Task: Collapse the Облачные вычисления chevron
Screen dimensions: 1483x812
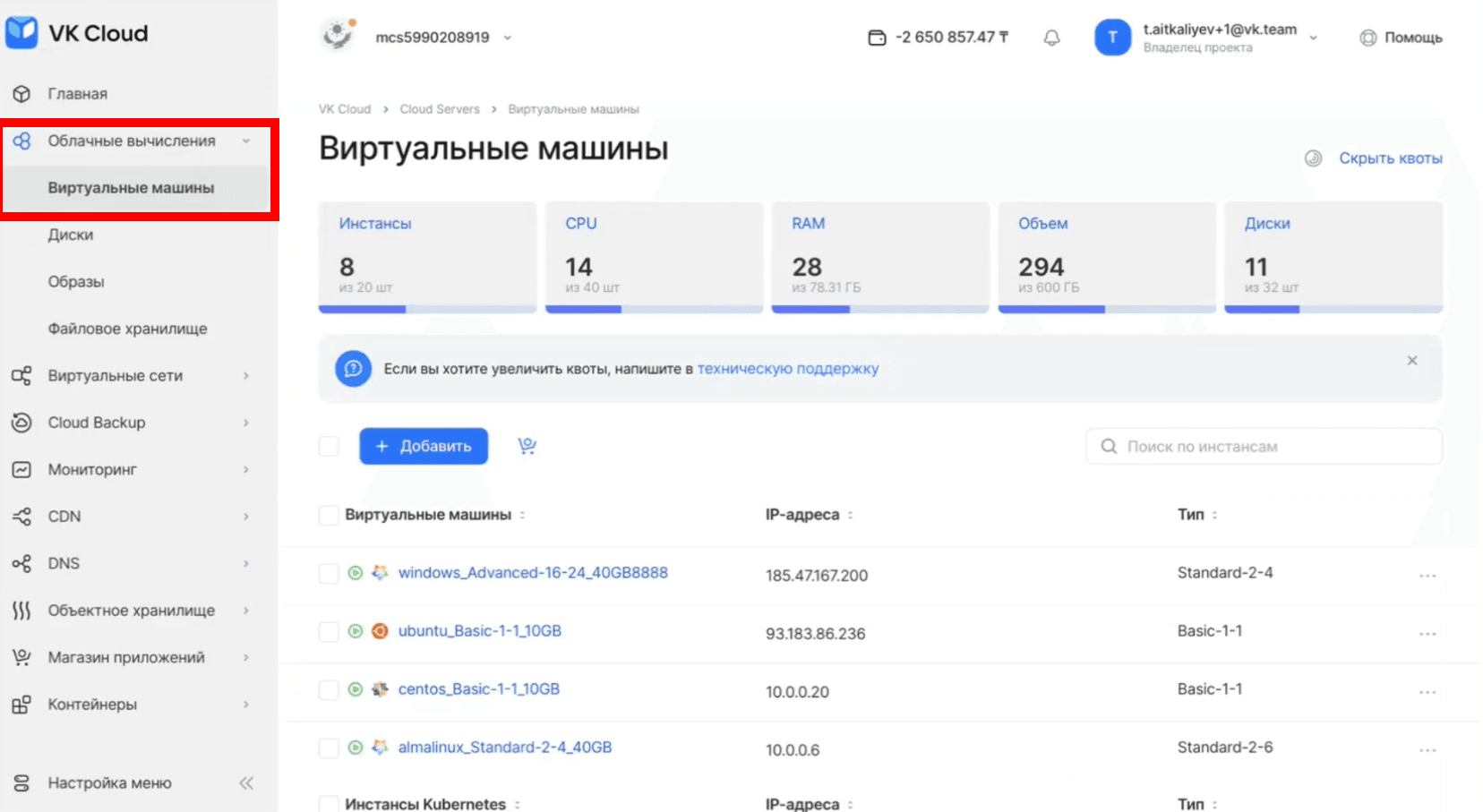Action: (246, 141)
